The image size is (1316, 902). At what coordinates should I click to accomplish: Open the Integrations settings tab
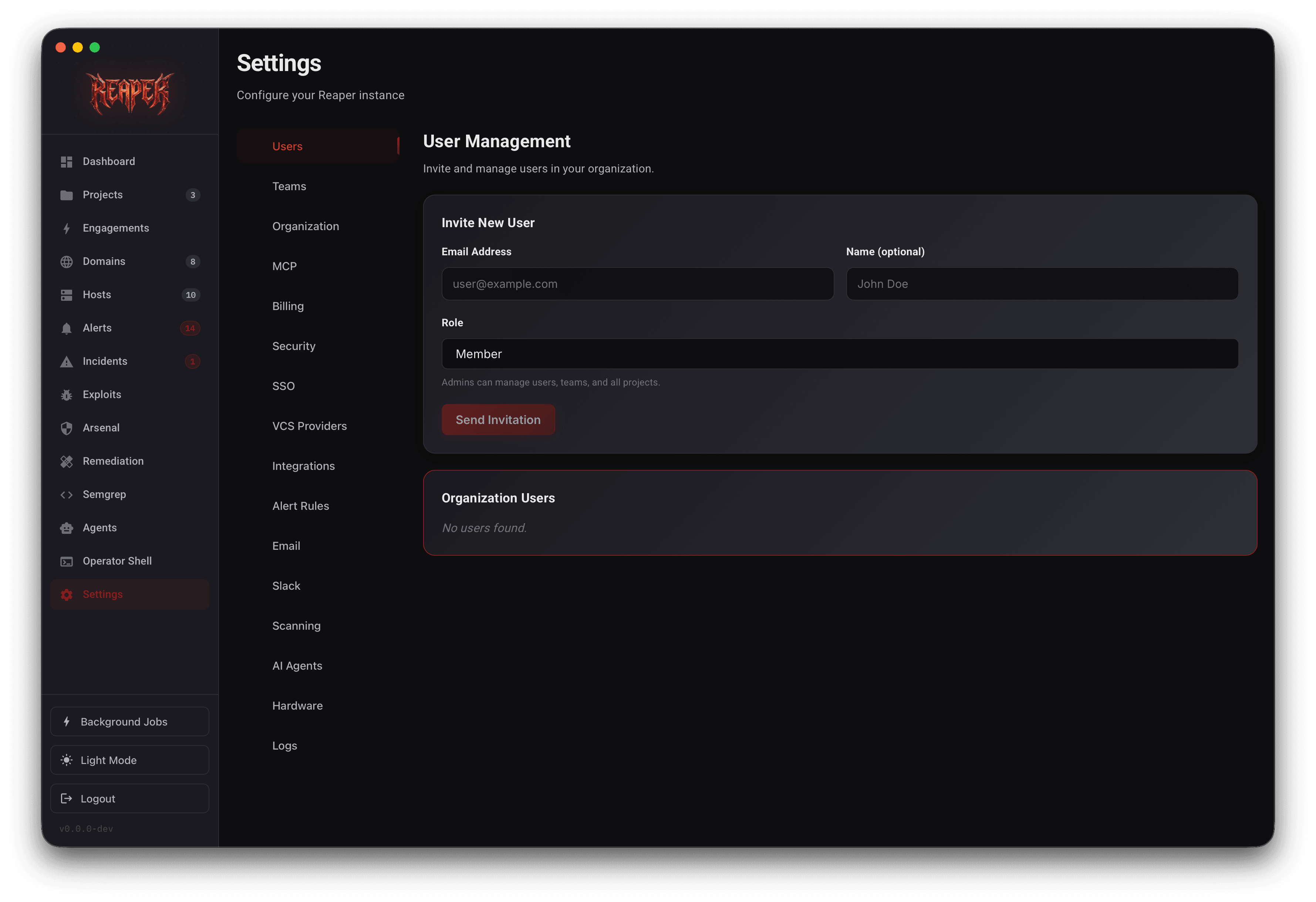coord(318,466)
